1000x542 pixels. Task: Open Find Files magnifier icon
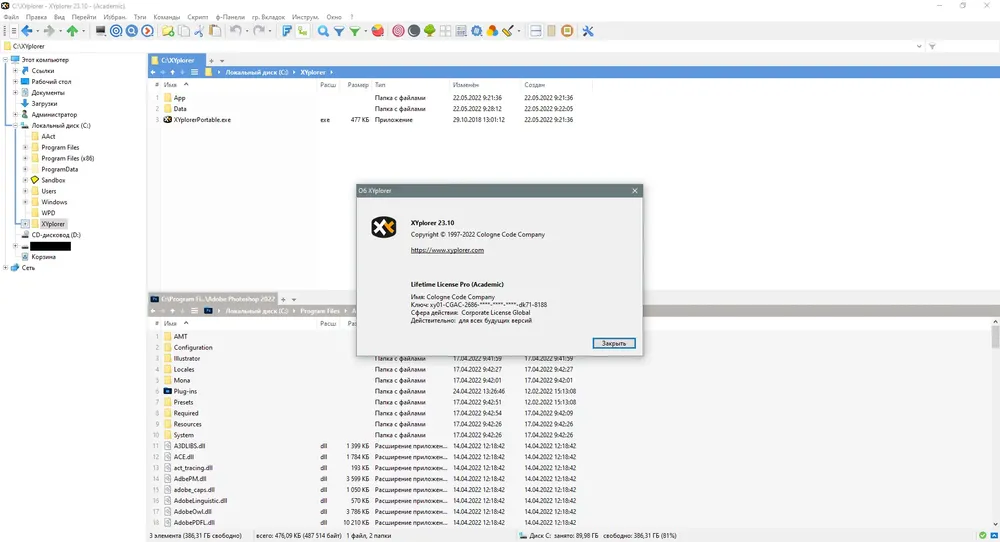(323, 31)
